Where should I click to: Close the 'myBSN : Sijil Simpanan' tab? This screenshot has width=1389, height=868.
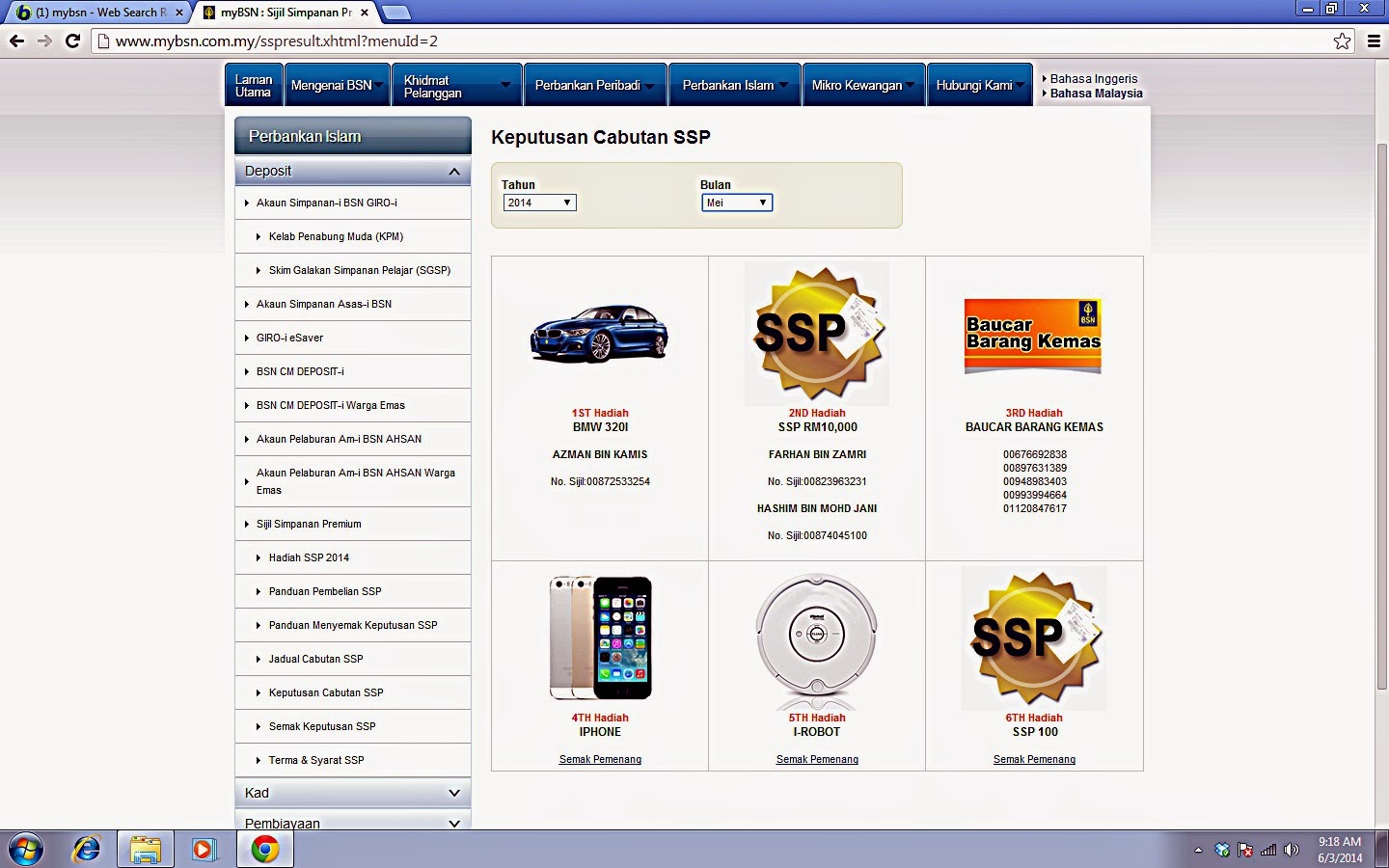(x=364, y=13)
